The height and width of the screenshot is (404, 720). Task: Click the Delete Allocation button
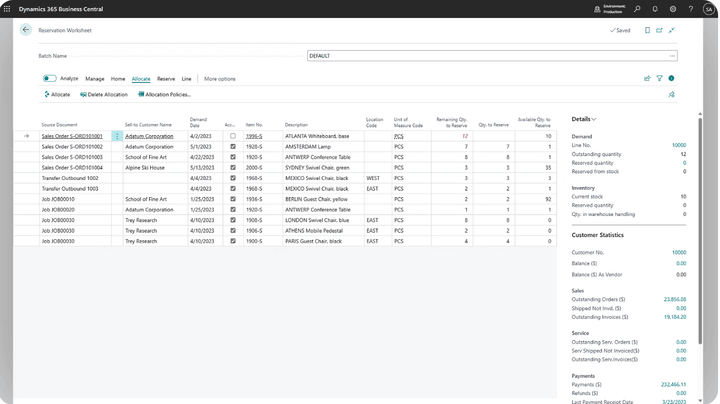pyautogui.click(x=104, y=94)
